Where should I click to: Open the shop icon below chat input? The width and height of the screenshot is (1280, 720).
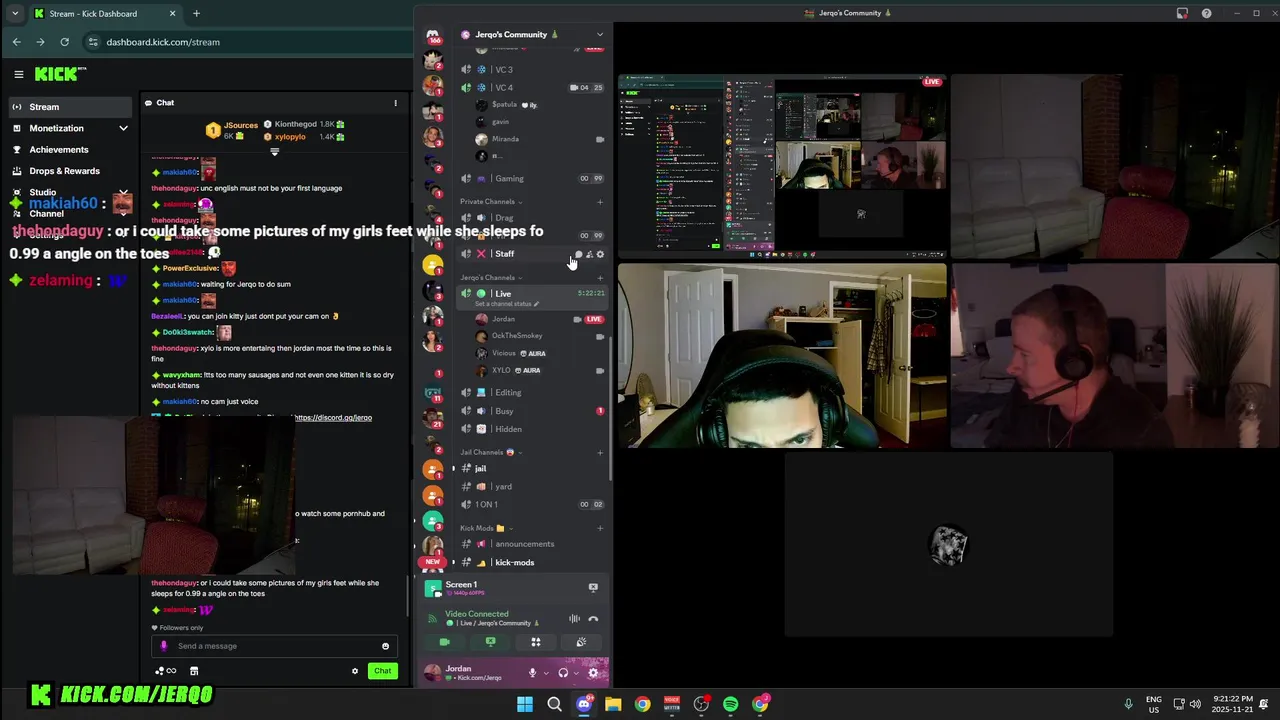click(194, 671)
